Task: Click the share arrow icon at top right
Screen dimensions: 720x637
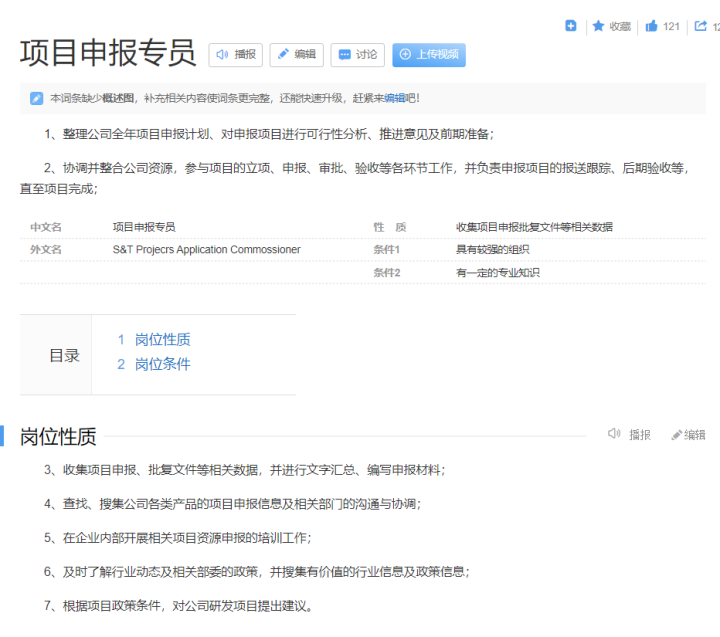Action: pos(700,26)
